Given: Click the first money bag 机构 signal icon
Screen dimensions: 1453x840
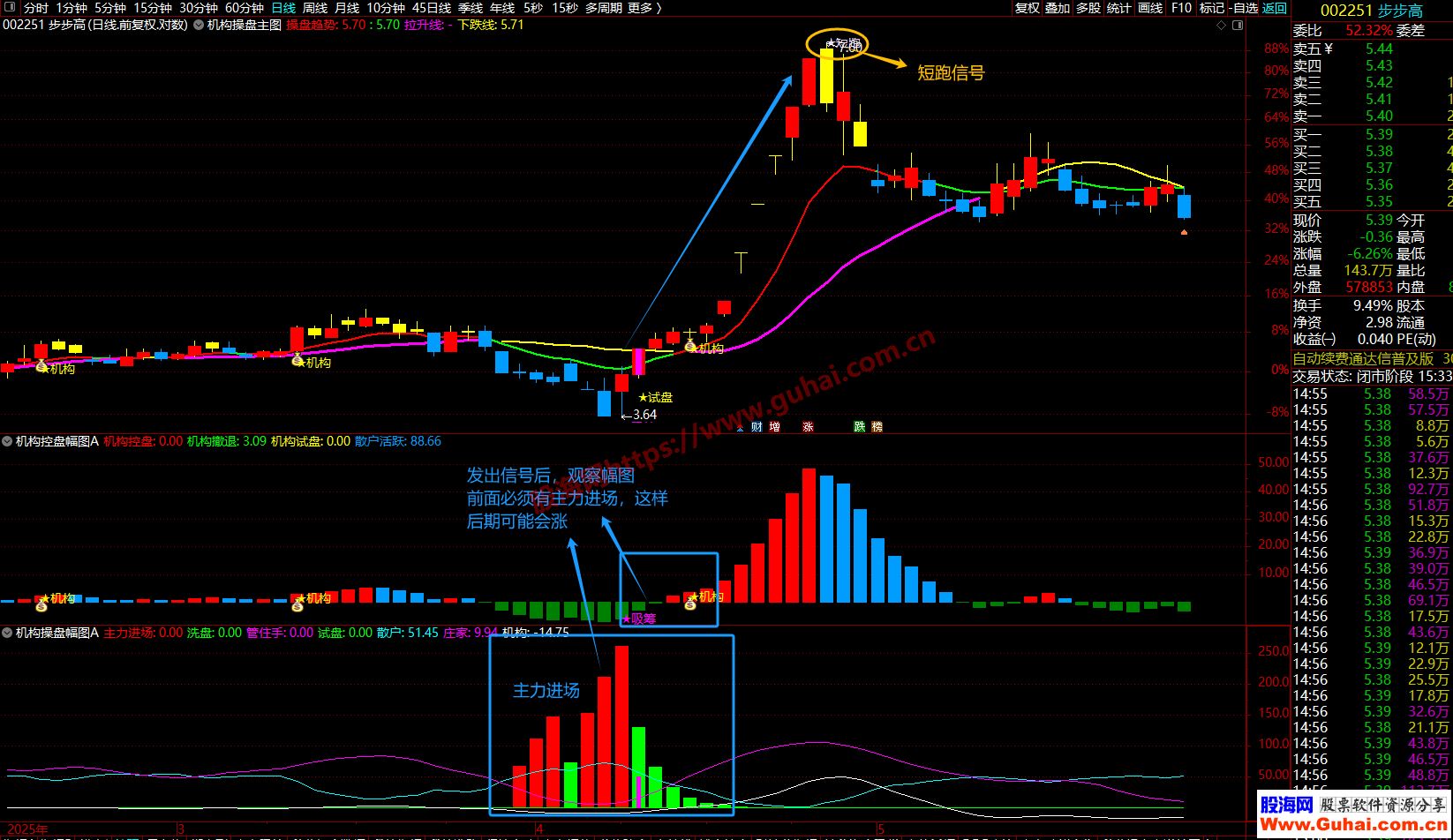Looking at the screenshot, I should tap(41, 366).
